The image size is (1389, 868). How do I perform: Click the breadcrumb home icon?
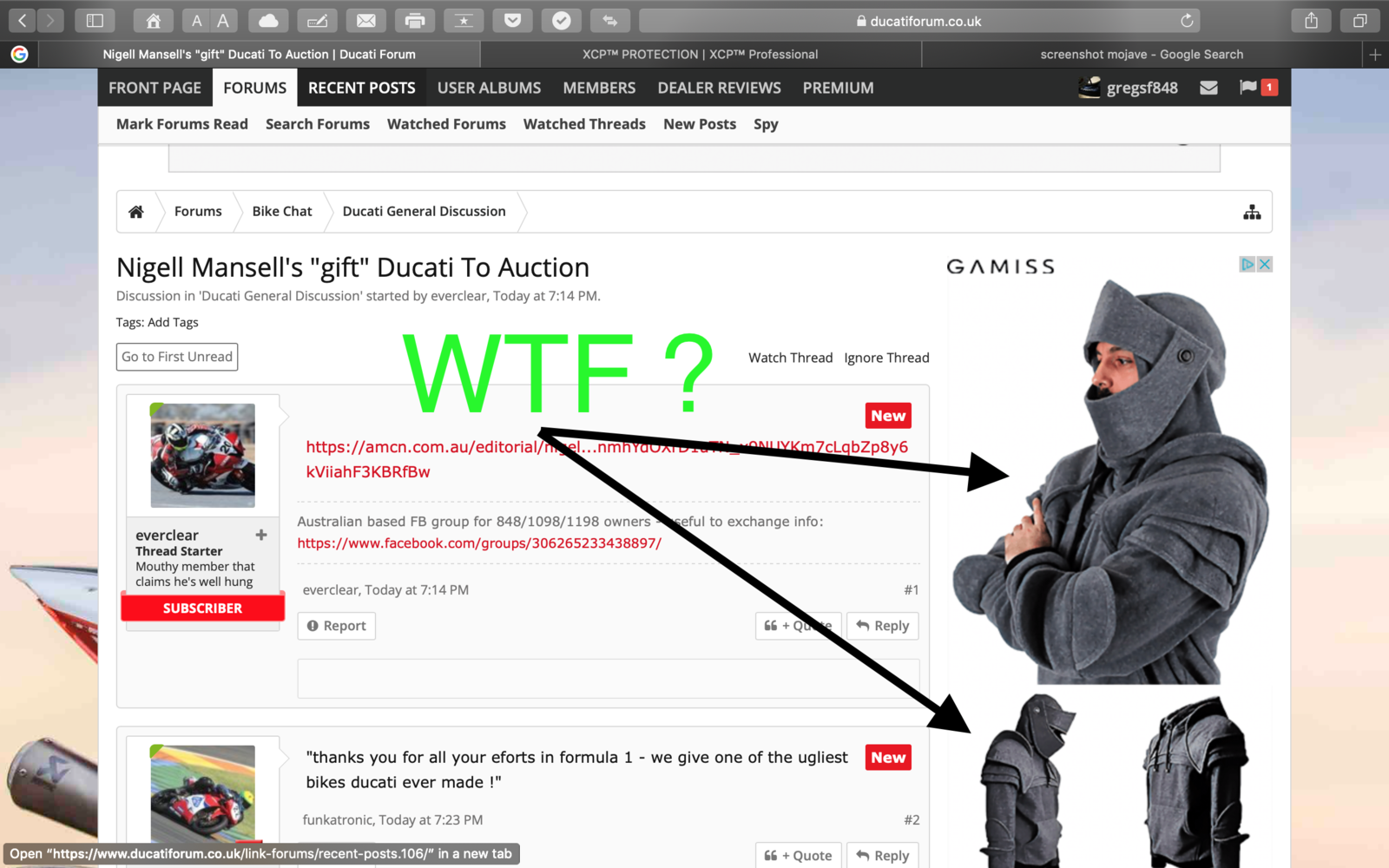pos(136,212)
